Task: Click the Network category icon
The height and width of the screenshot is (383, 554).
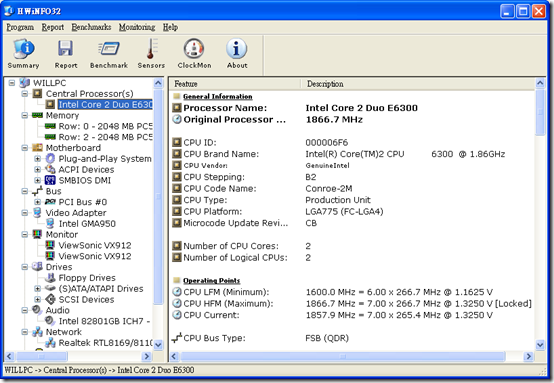Action: (x=37, y=332)
